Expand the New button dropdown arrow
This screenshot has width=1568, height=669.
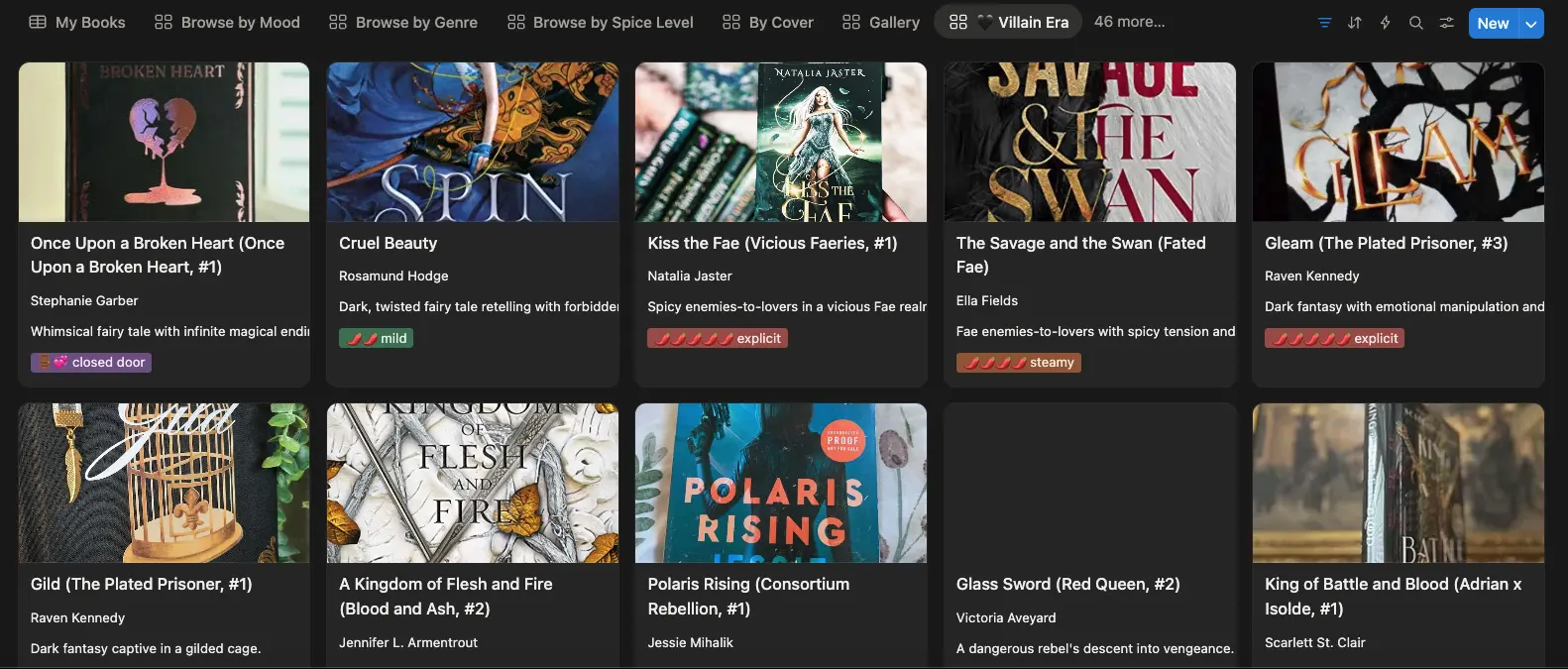(x=1531, y=23)
